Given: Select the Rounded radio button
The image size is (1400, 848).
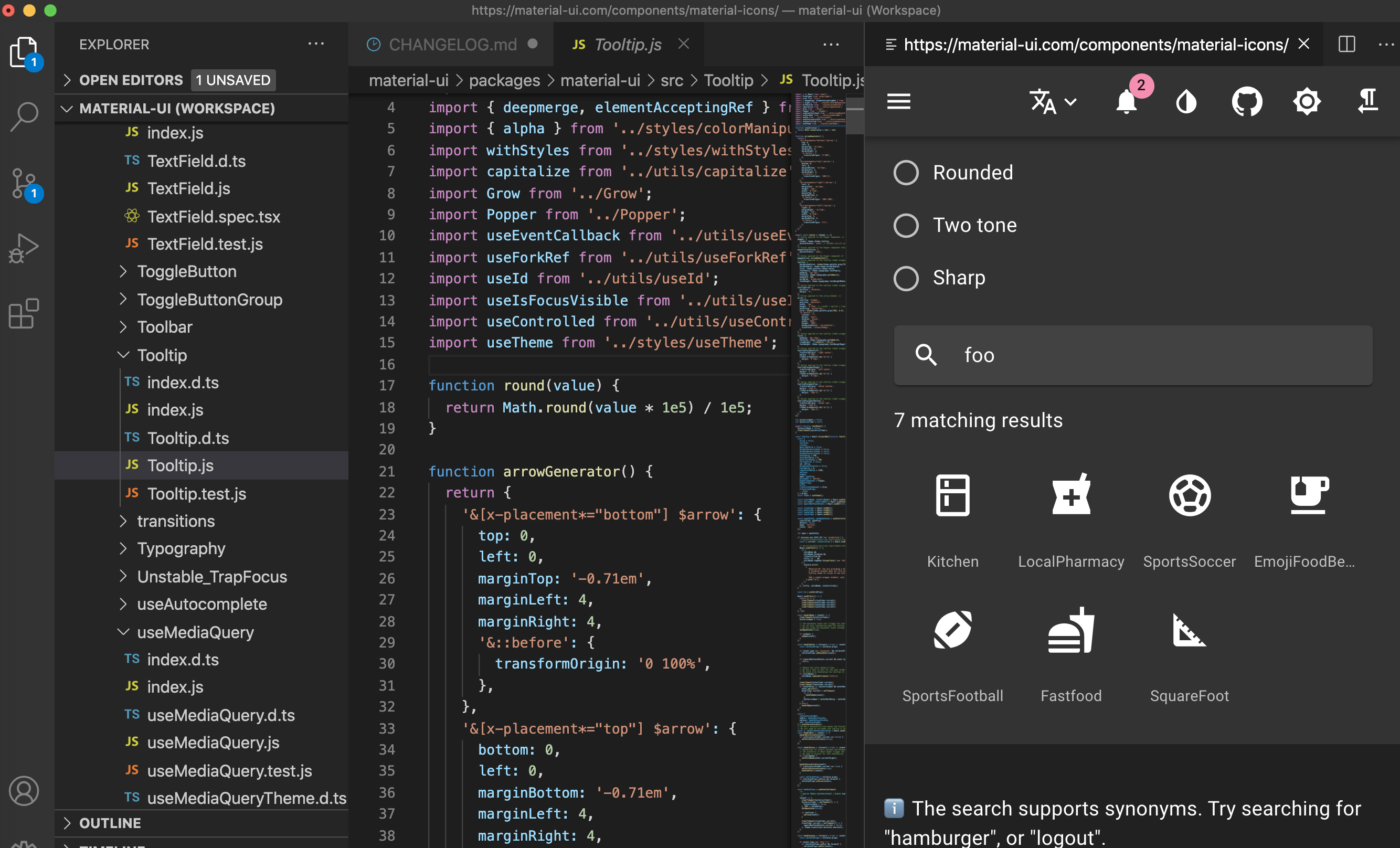Looking at the screenshot, I should 906,173.
